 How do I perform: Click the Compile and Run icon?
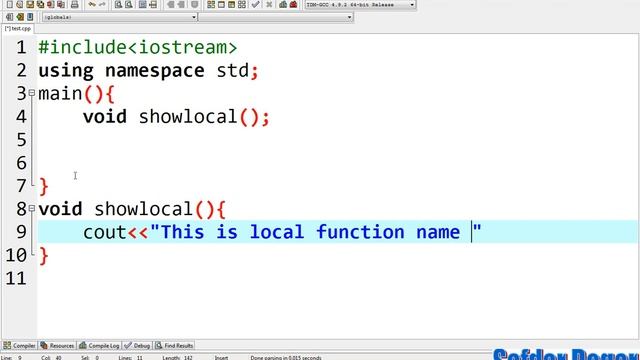coord(231,4)
